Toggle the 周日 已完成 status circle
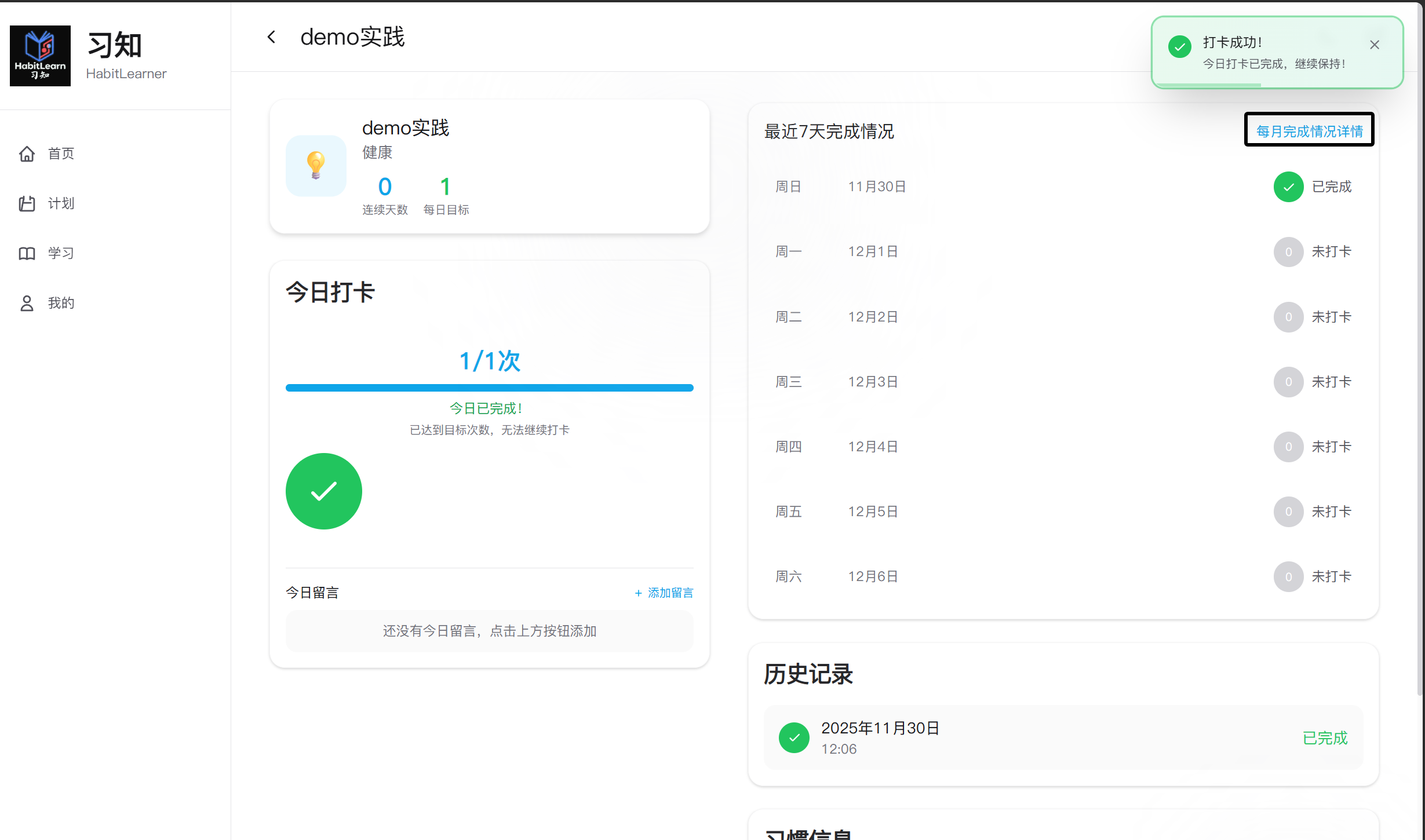The height and width of the screenshot is (840, 1425). click(x=1288, y=187)
